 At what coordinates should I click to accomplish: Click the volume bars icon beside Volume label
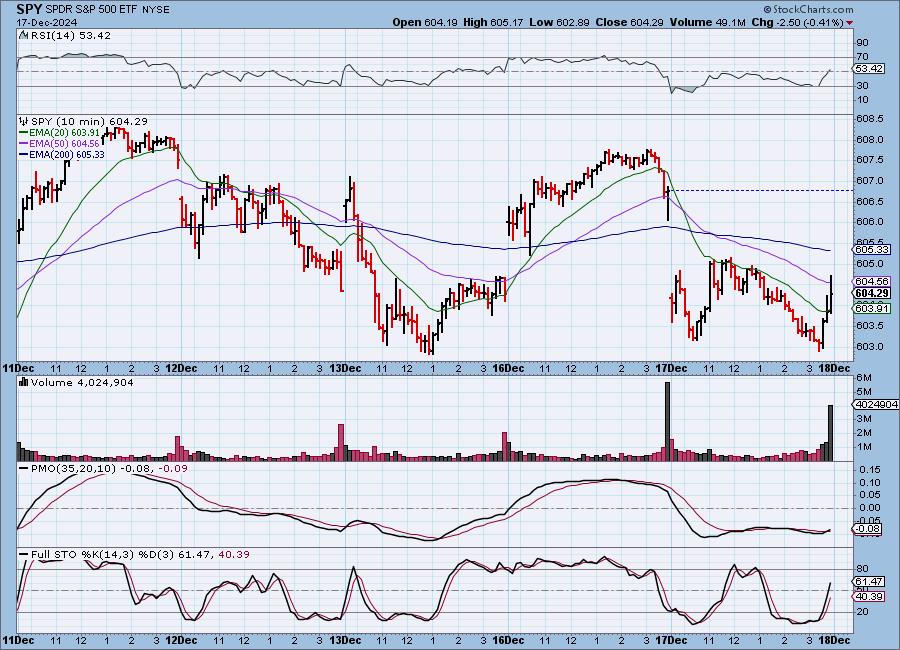(24, 382)
